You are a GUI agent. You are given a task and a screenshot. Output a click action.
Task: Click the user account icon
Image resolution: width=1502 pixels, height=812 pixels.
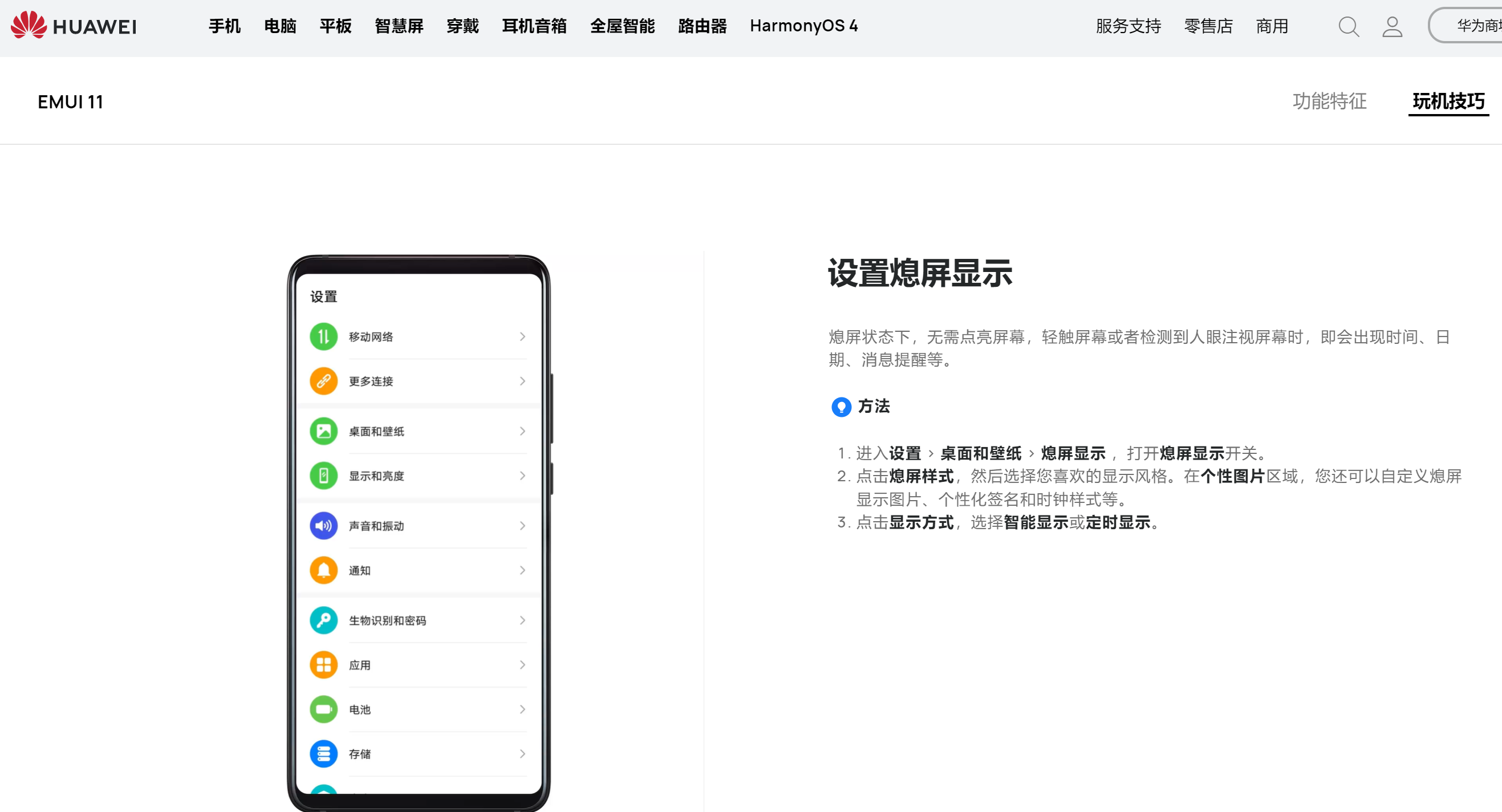(x=1393, y=27)
